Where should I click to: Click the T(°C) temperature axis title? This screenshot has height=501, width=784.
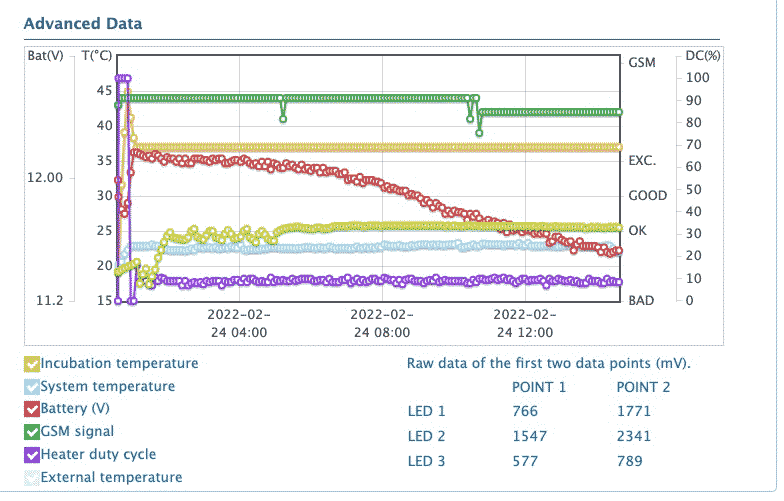click(x=98, y=57)
